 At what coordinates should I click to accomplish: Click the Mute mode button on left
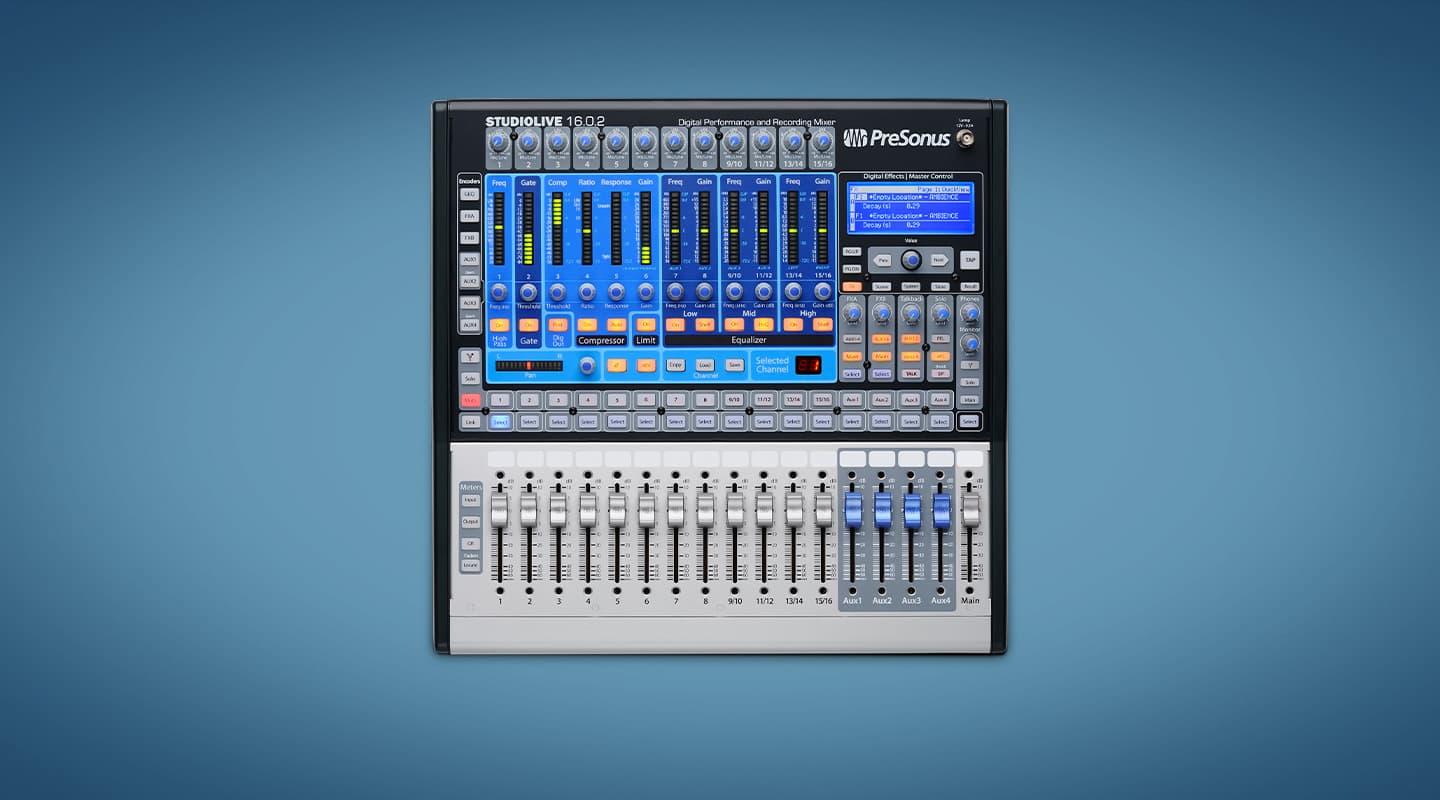click(x=470, y=401)
